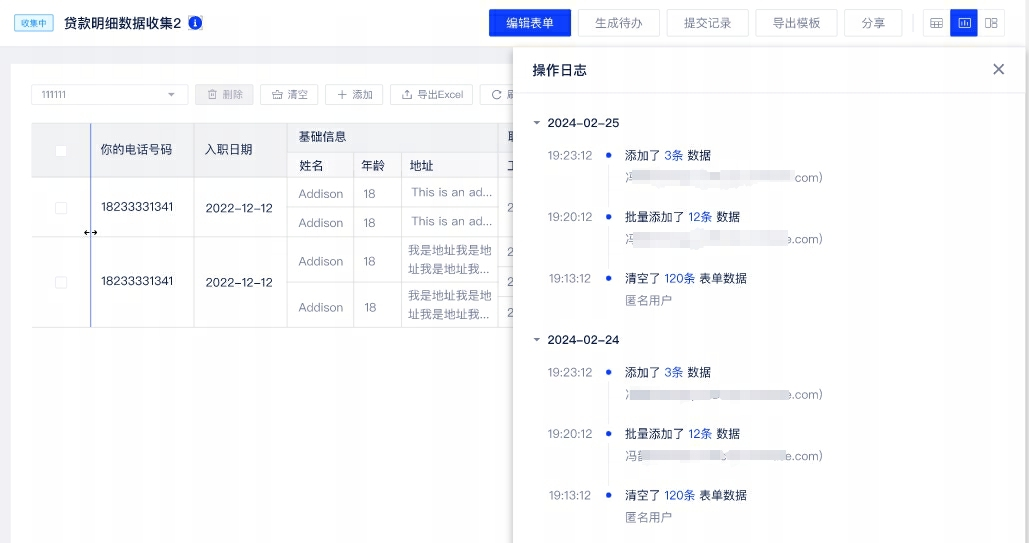Open the 提交记录 tab
Viewport: 1029px width, 543px height.
pyautogui.click(x=707, y=23)
